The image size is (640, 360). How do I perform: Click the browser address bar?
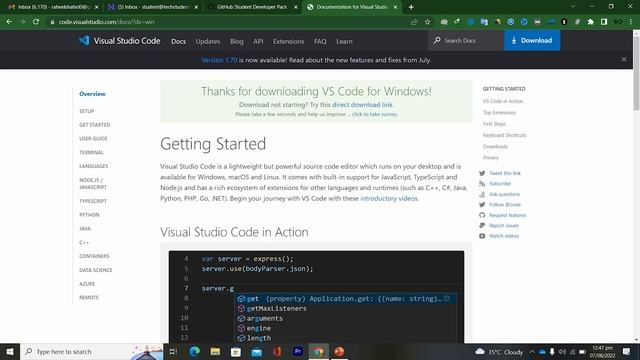[229, 22]
